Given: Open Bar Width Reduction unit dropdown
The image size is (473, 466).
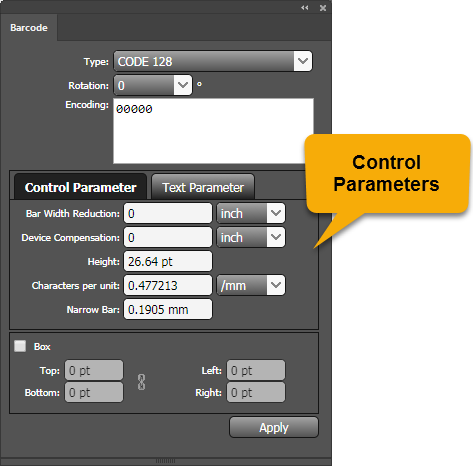Looking at the screenshot, I should point(251,213).
